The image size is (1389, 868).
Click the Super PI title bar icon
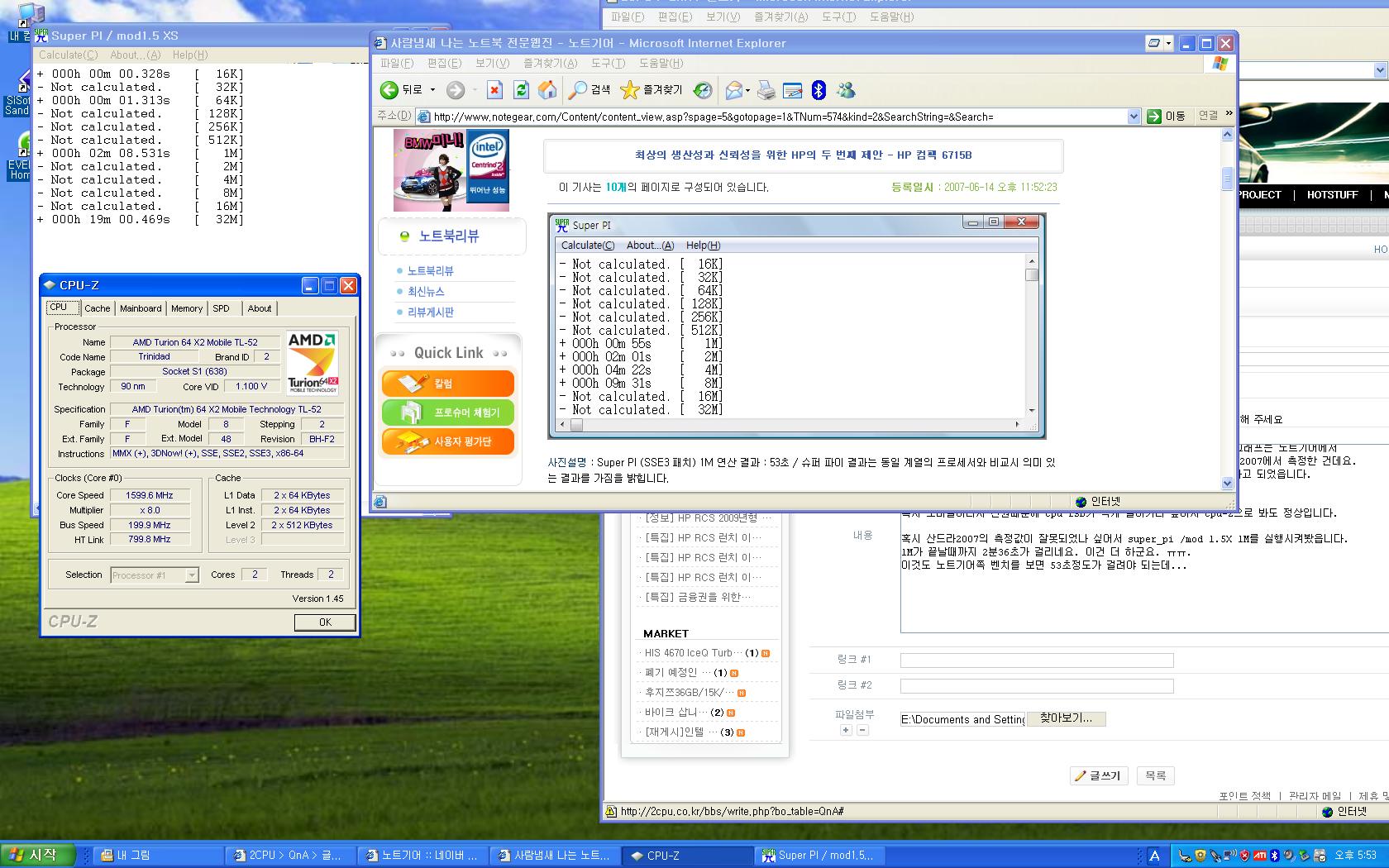[41, 36]
